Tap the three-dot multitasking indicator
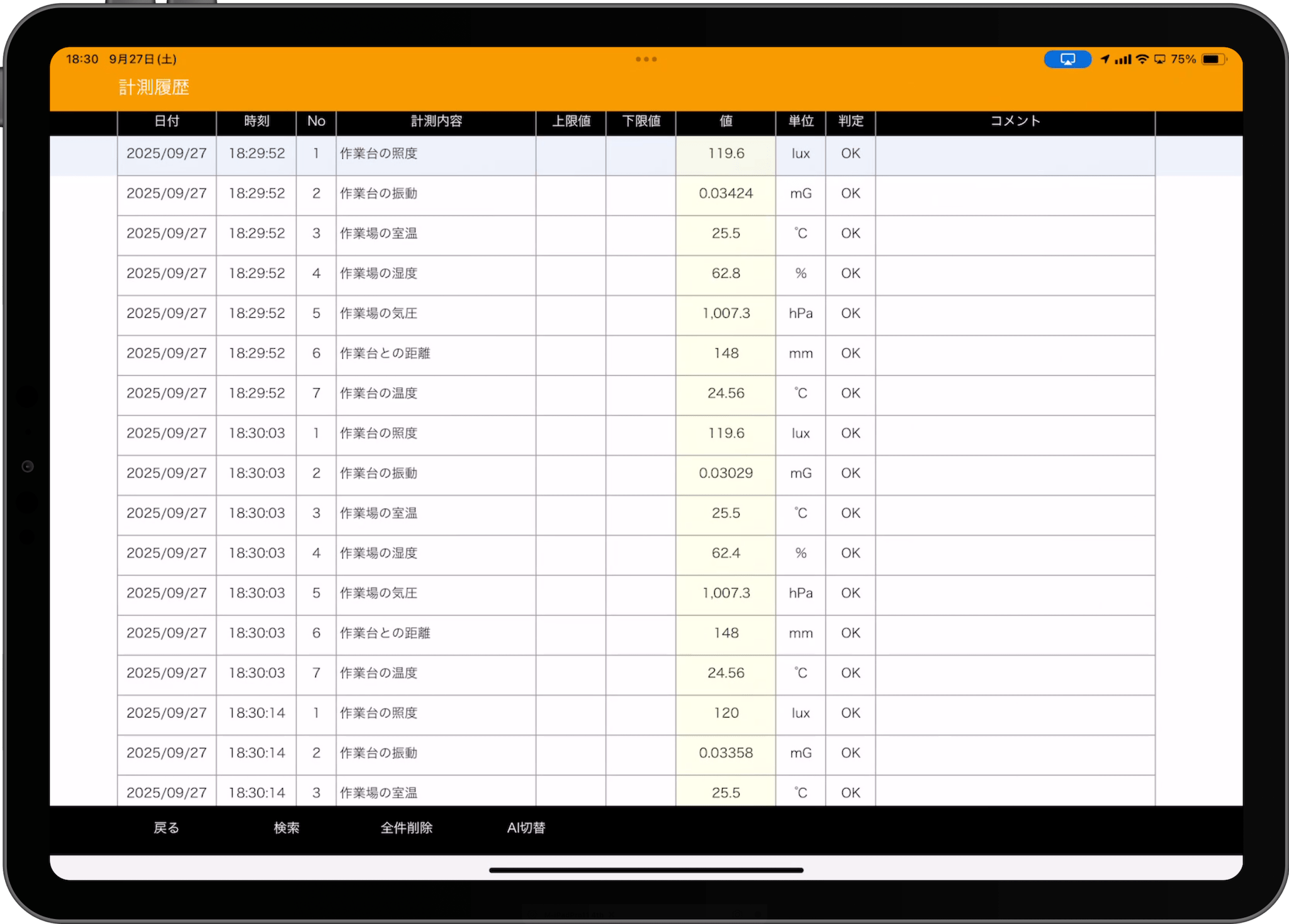The width and height of the screenshot is (1289, 924). [x=646, y=59]
